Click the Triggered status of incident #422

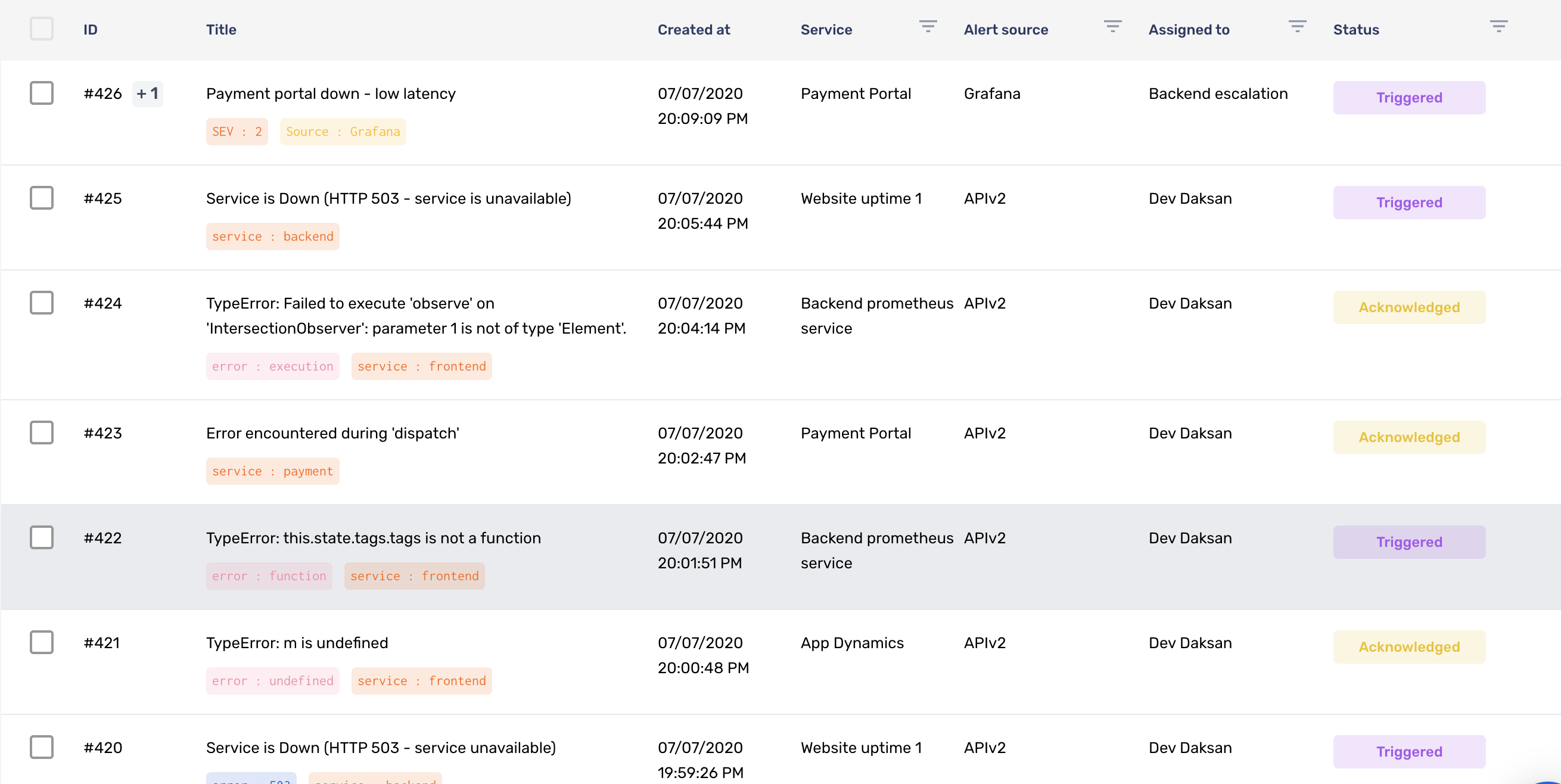1408,542
